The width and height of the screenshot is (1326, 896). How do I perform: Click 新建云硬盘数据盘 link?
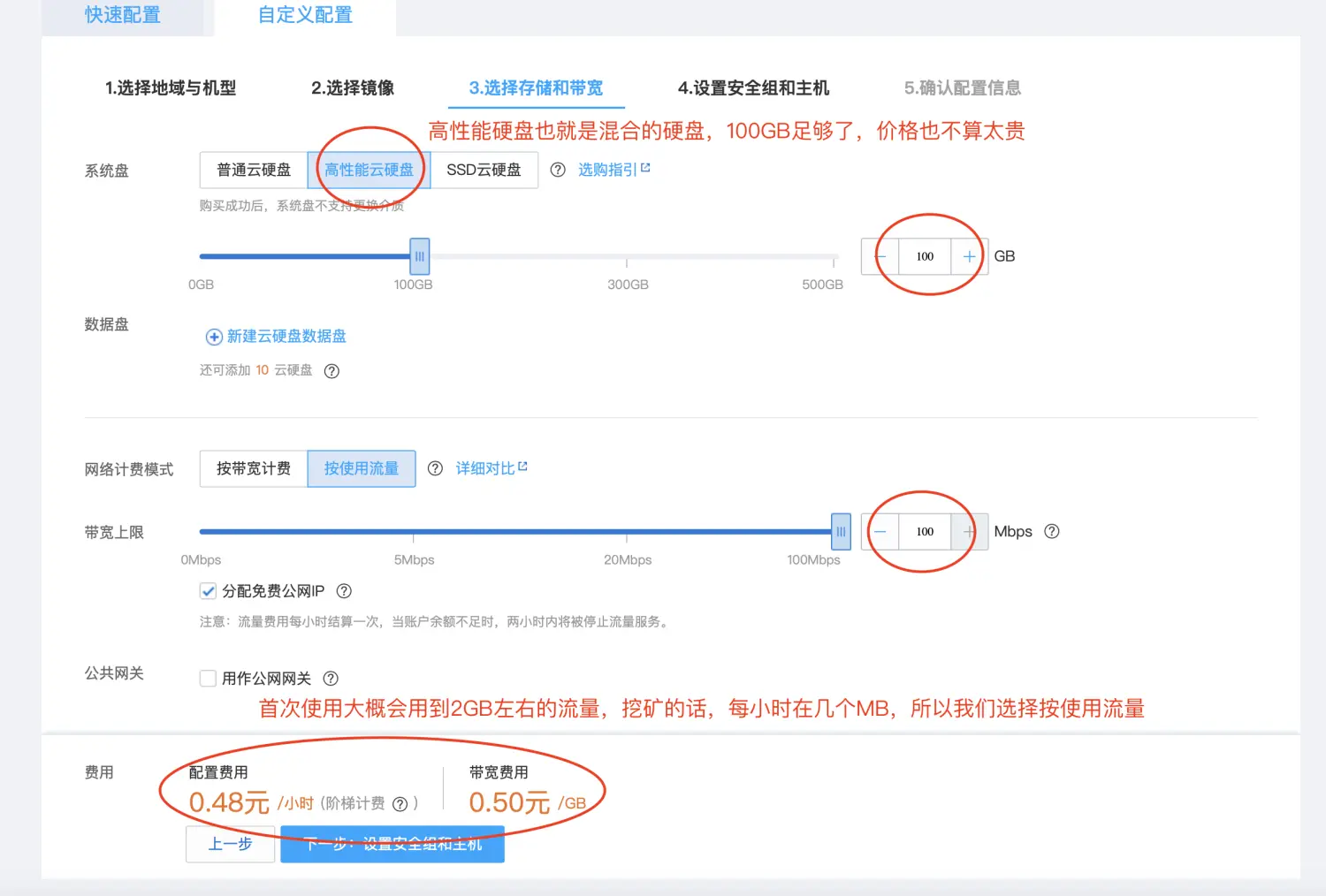pyautogui.click(x=286, y=337)
